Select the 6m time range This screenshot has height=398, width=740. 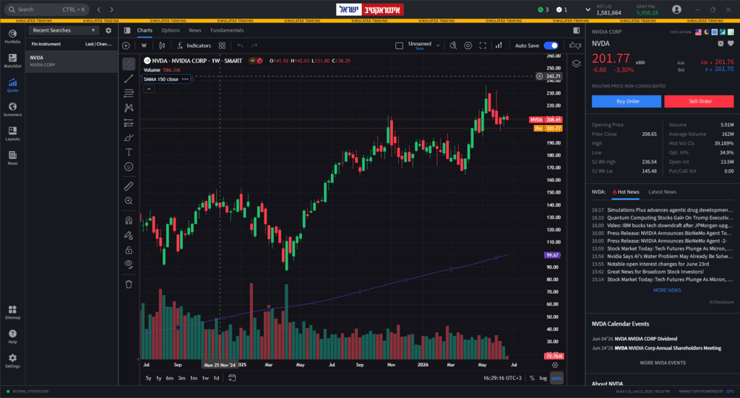169,378
